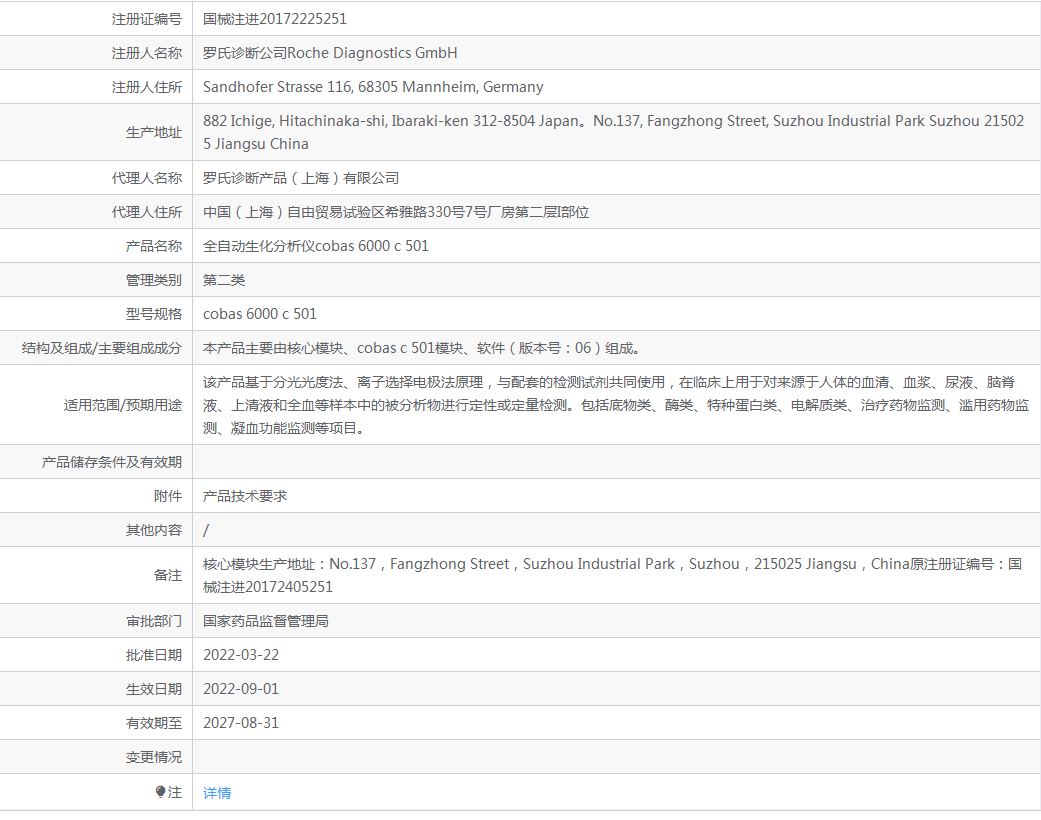The width and height of the screenshot is (1041, 820).
Task: Click the 产品名称 label
Action: click(153, 246)
